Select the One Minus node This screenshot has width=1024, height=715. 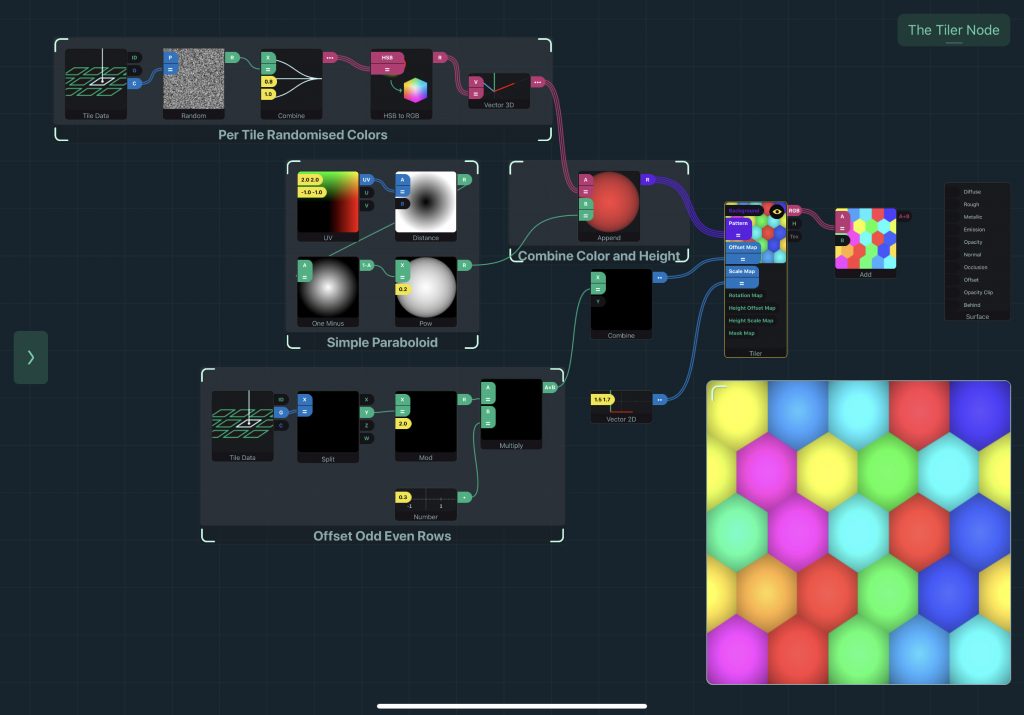(328, 292)
